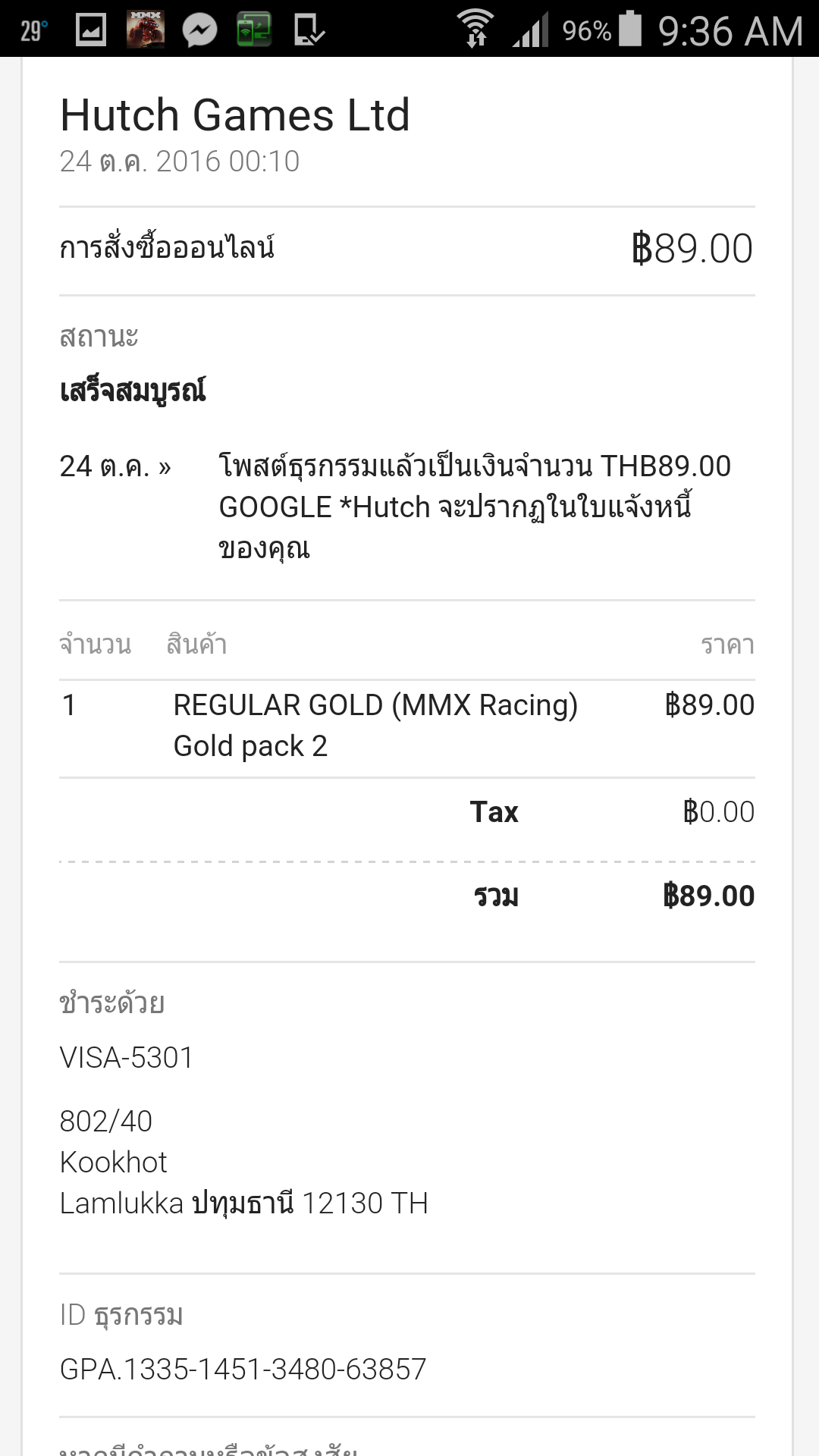Tap the 9:36 AM clock
The height and width of the screenshot is (1456, 819).
(730, 31)
